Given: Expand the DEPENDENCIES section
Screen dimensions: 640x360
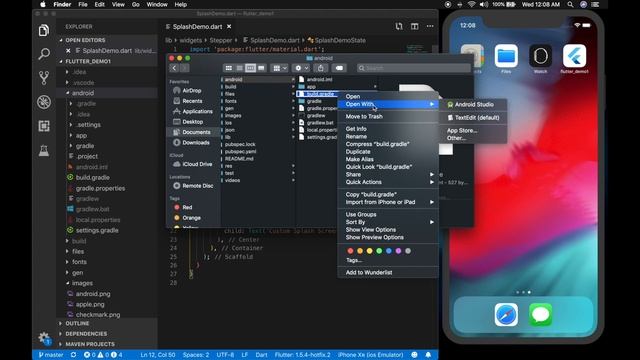Looking at the screenshot, I should pyautogui.click(x=86, y=334).
